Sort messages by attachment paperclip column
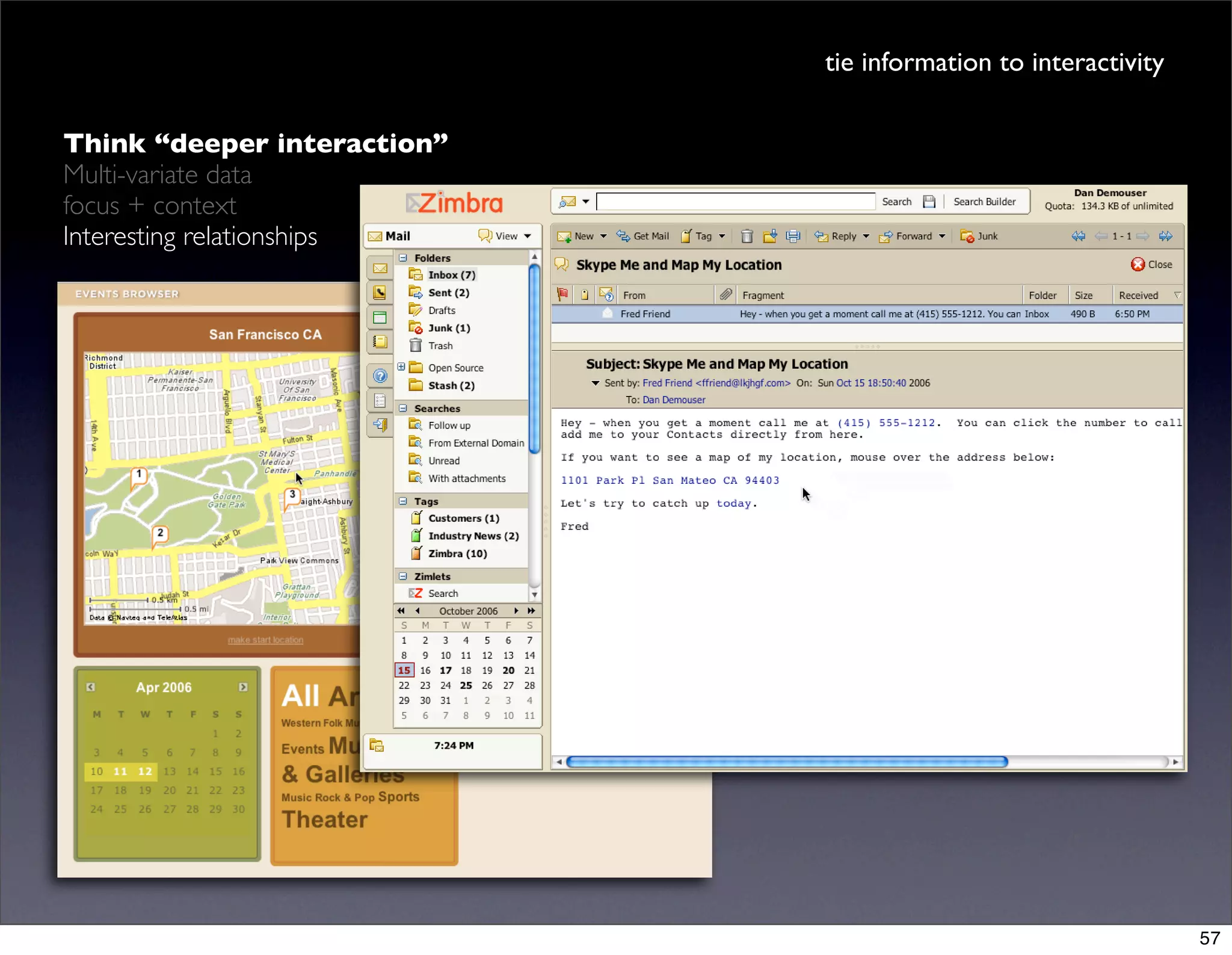This screenshot has height=955, width=1232. [x=726, y=295]
